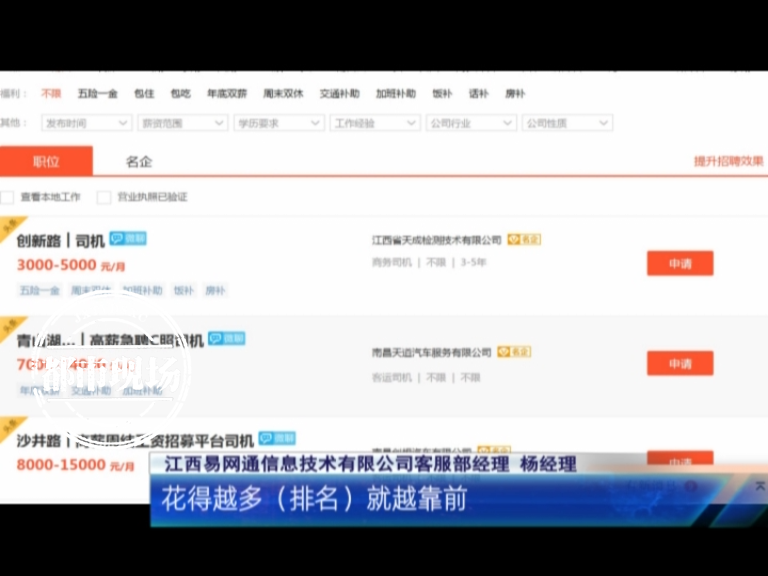Open the 发布时间 dropdown
The height and width of the screenshot is (576, 768).
coord(87,123)
